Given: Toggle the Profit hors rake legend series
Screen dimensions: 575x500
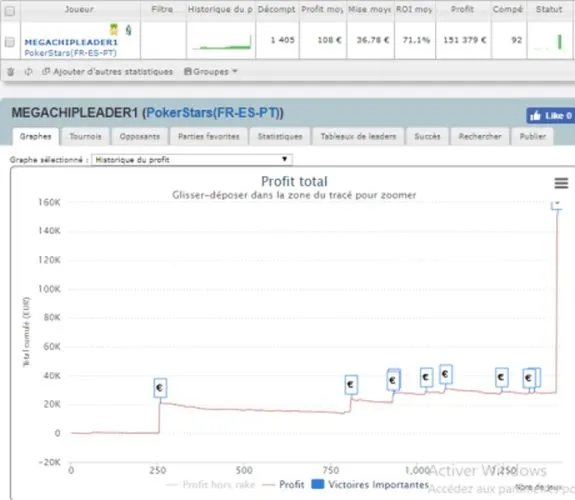Looking at the screenshot, I should point(210,485).
